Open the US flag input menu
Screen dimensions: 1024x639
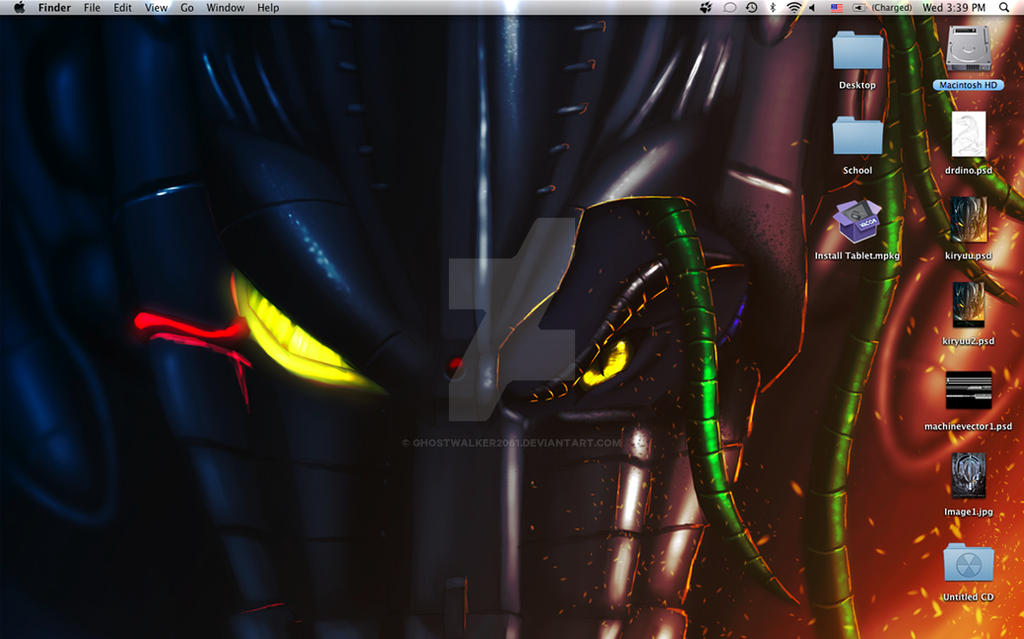click(837, 8)
